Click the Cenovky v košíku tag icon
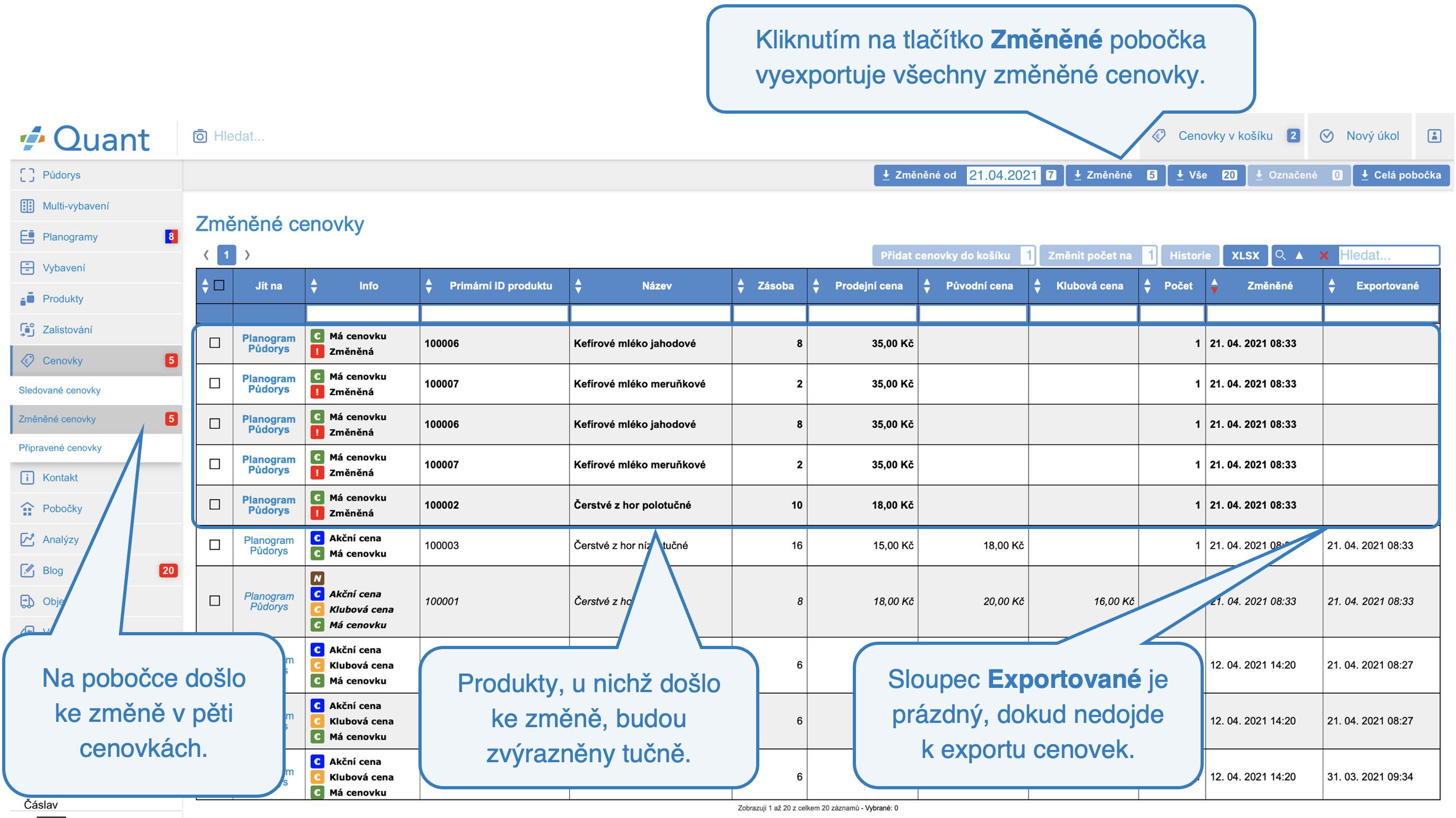This screenshot has width=1456, height=818. [1159, 135]
